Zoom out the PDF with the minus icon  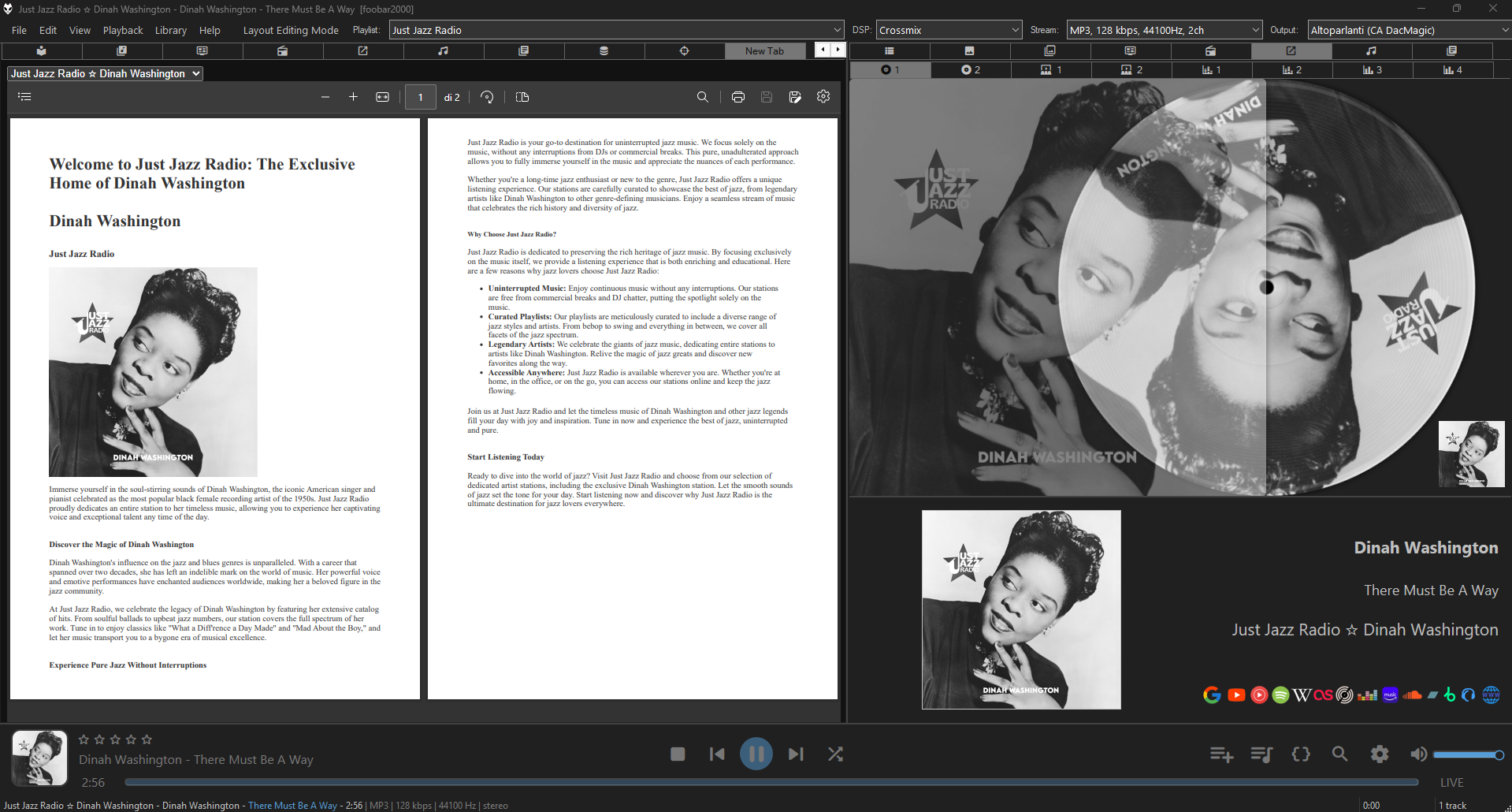click(325, 97)
